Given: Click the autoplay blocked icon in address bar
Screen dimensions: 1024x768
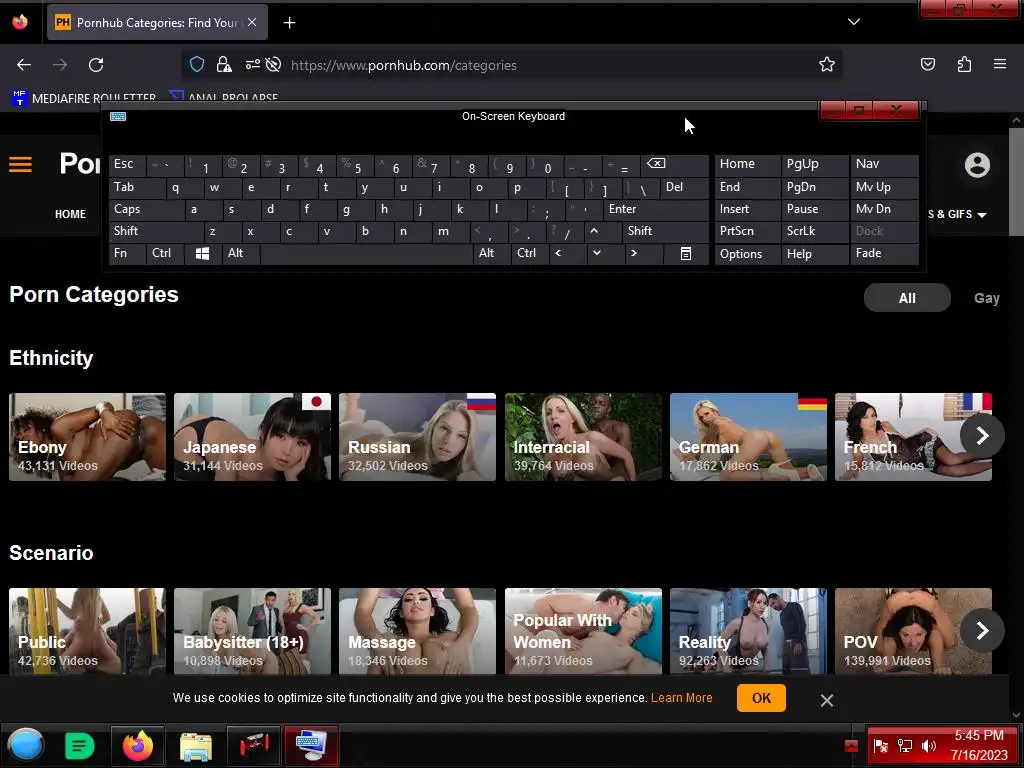Looking at the screenshot, I should click(x=274, y=64).
